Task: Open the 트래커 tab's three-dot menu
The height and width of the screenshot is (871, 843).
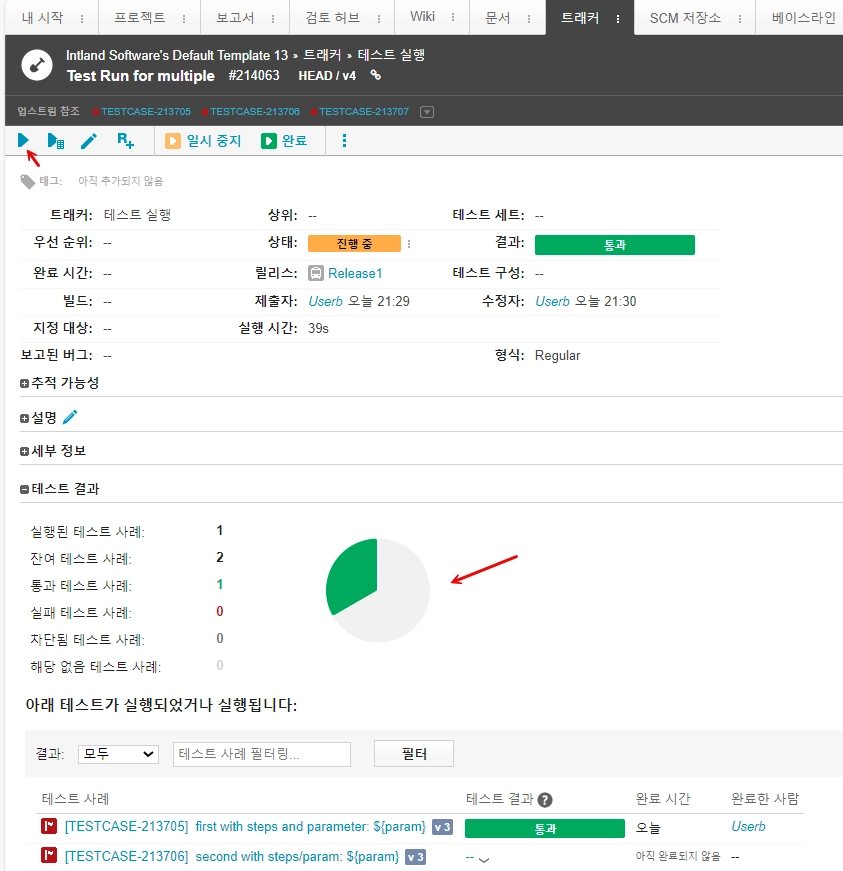Action: point(618,19)
